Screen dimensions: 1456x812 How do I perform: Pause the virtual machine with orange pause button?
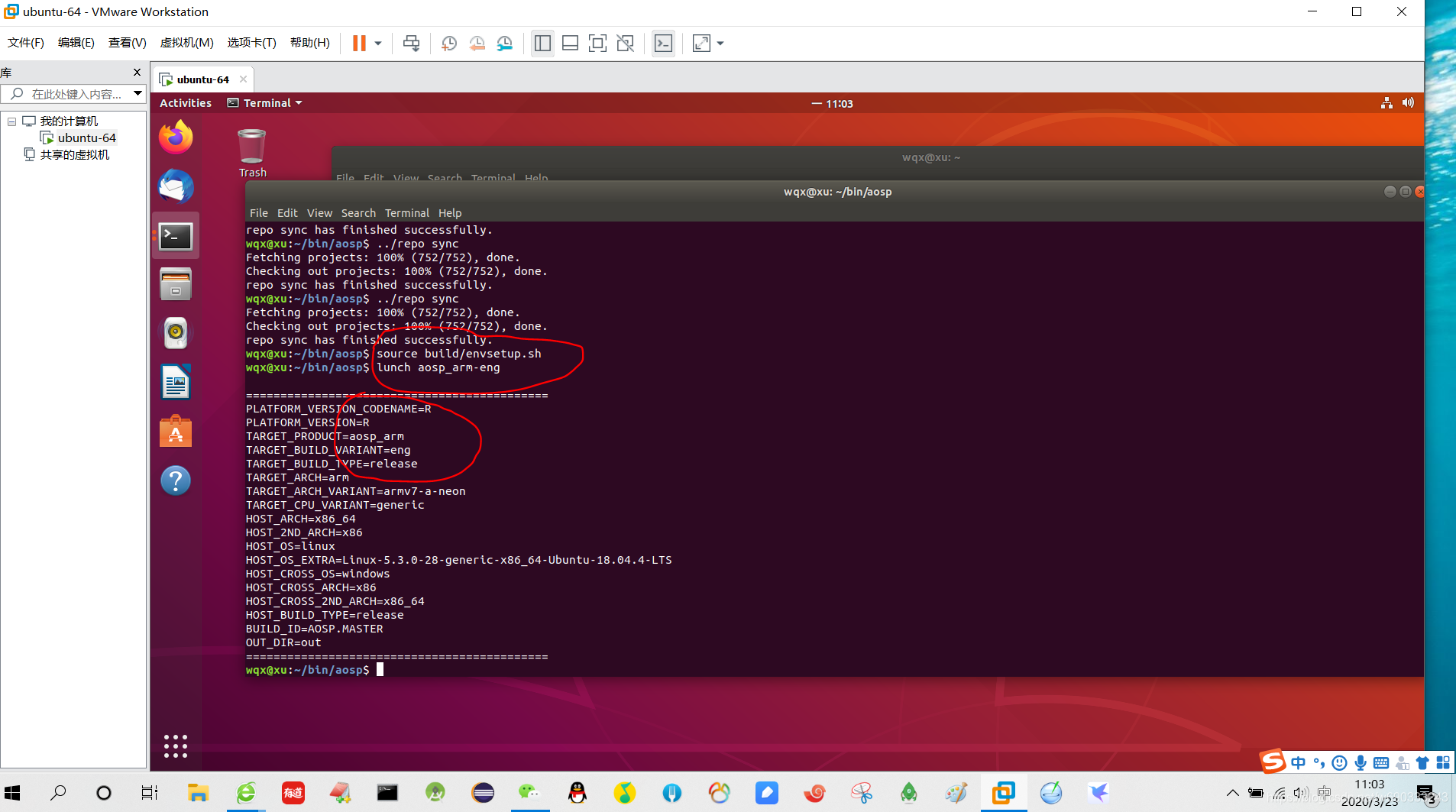[359, 43]
